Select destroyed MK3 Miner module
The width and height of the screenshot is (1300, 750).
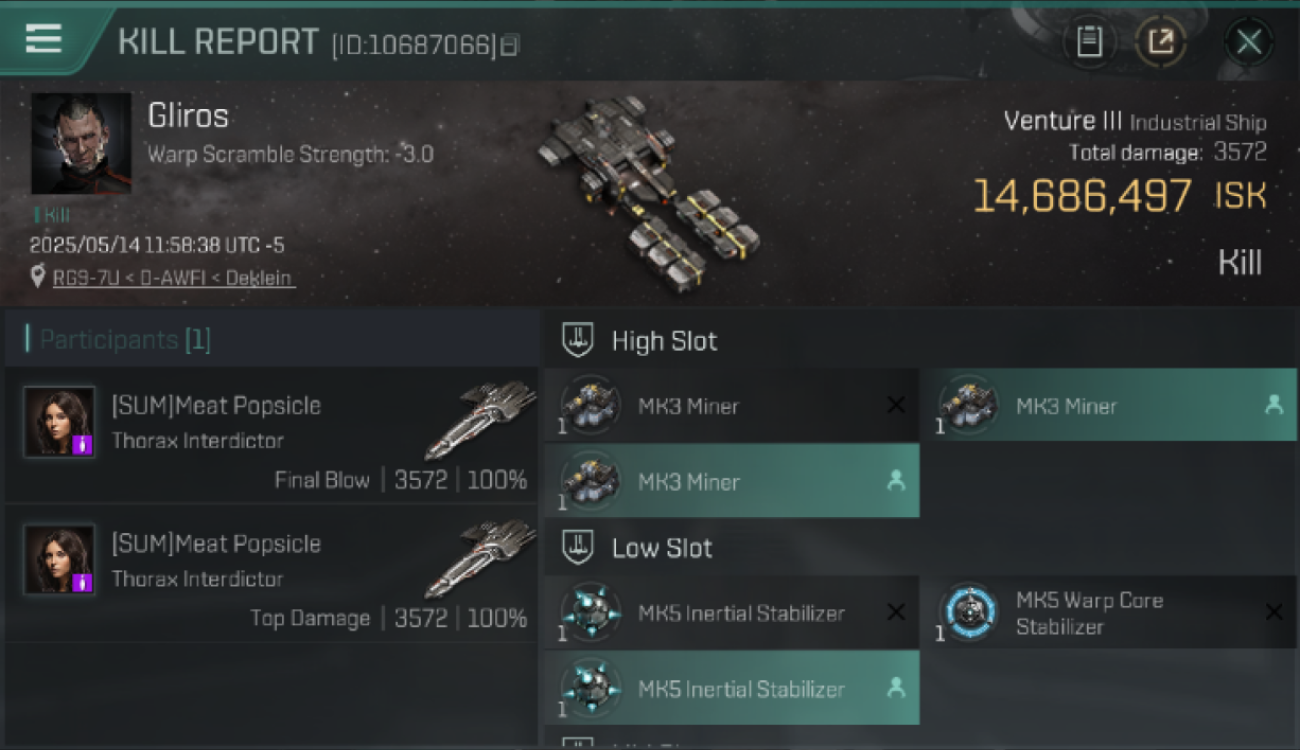point(731,406)
